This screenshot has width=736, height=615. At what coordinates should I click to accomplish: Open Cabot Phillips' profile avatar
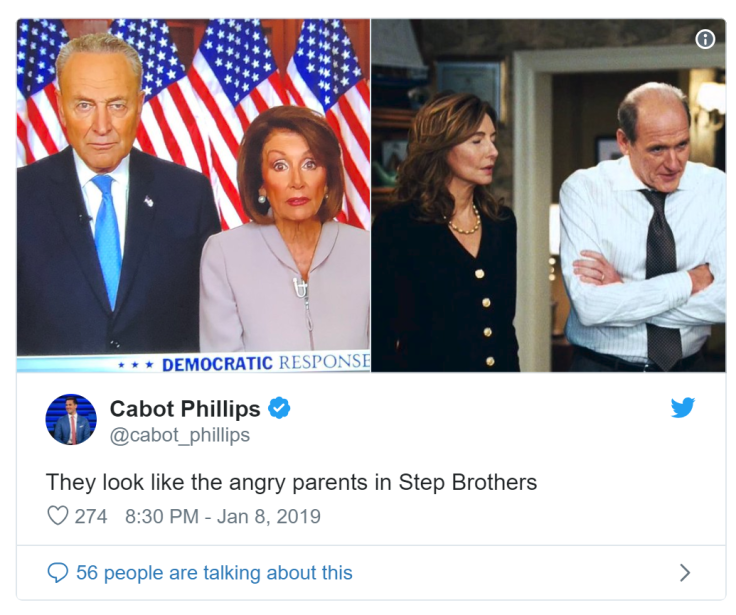point(71,420)
